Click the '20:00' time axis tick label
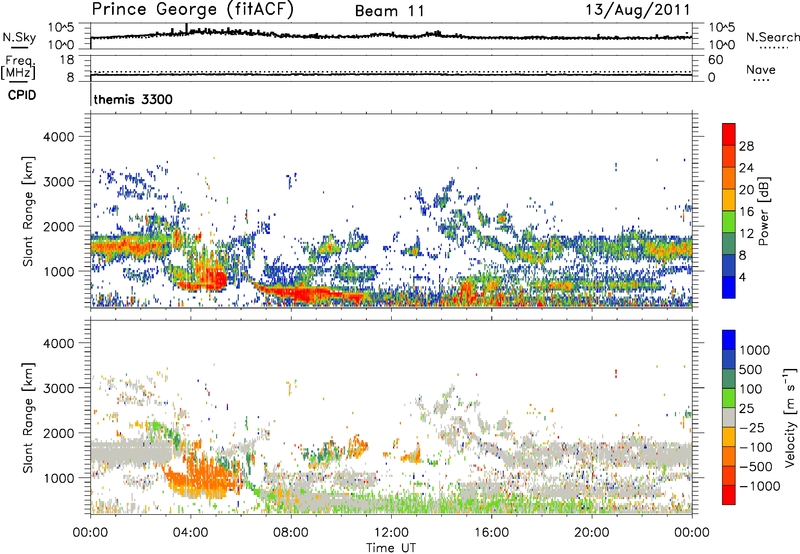Screen dimensions: 800x554 (592, 533)
